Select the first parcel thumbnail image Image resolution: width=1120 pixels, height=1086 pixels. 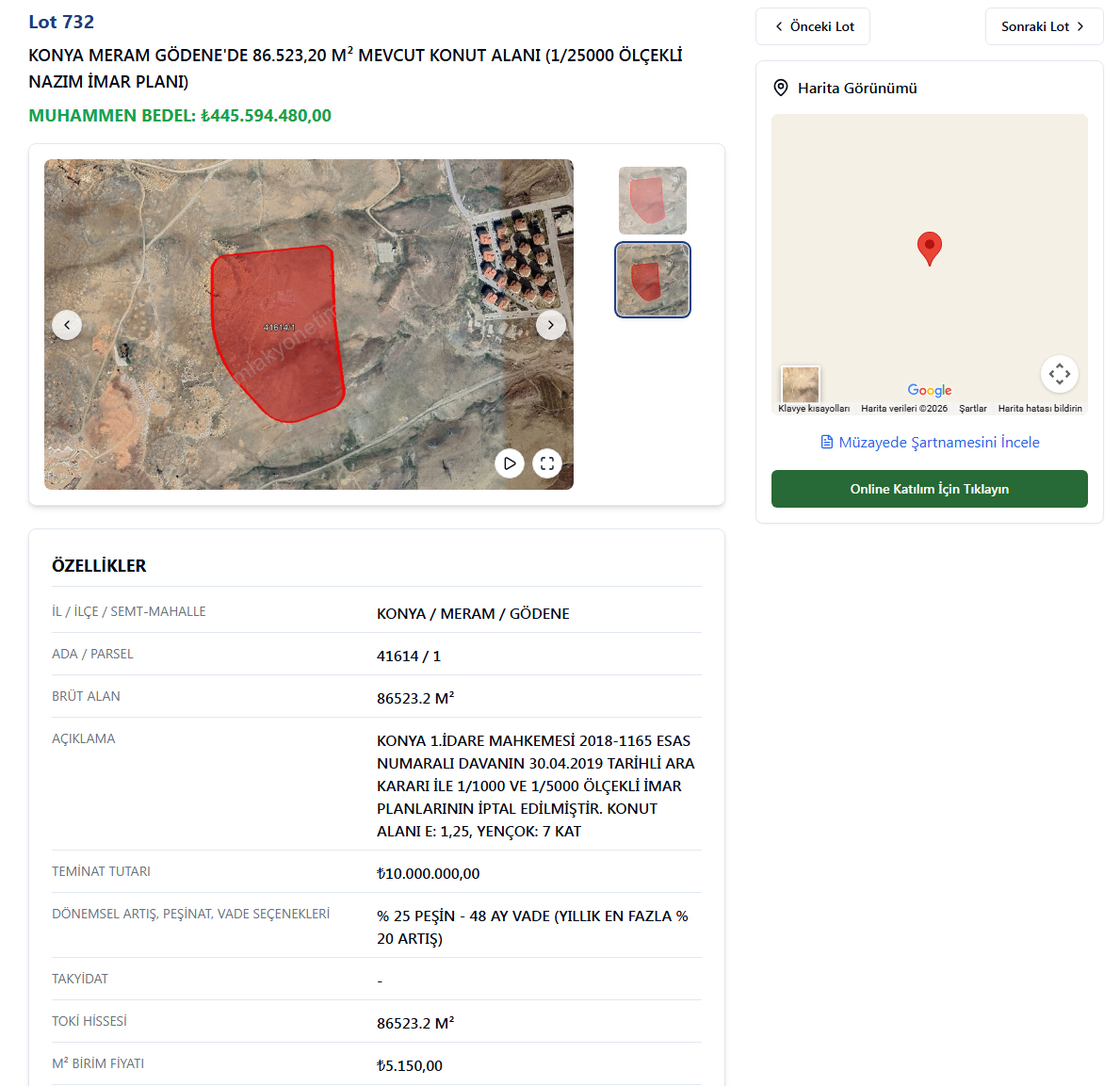pos(653,201)
